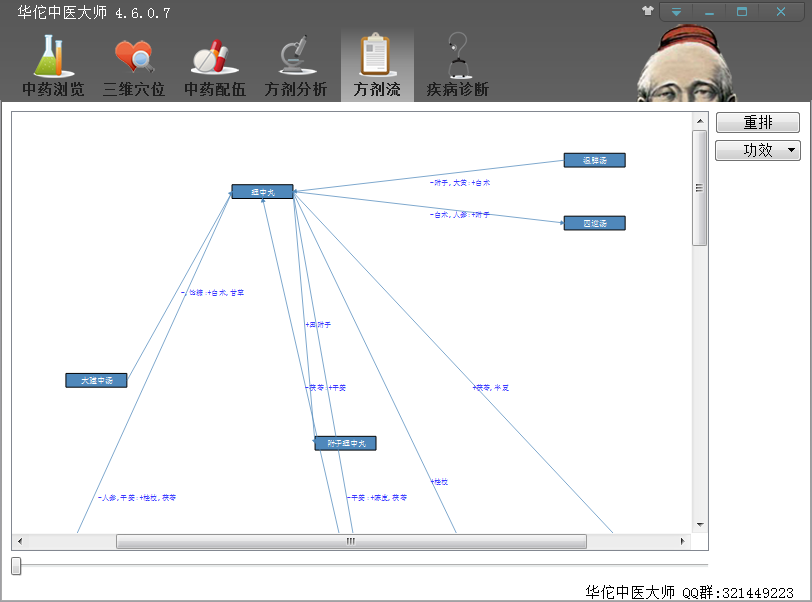Select the 大建中汤 node
The height and width of the screenshot is (602, 812).
click(96, 380)
